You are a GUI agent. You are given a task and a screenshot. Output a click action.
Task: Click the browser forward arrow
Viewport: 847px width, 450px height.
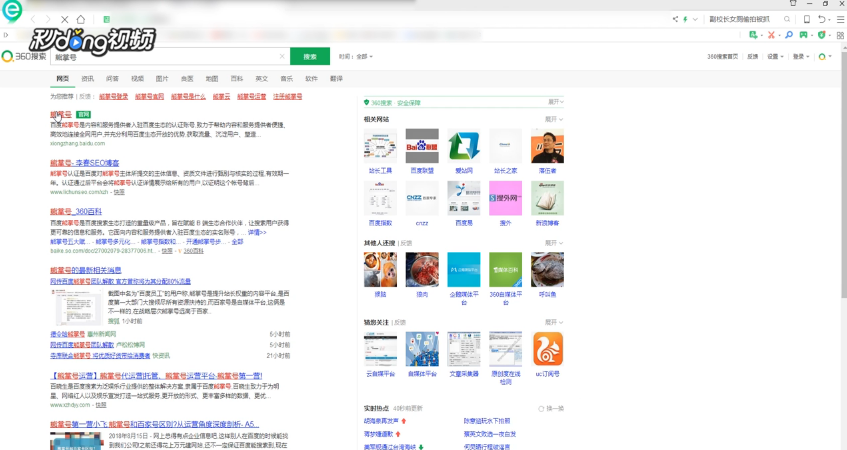tap(48, 19)
